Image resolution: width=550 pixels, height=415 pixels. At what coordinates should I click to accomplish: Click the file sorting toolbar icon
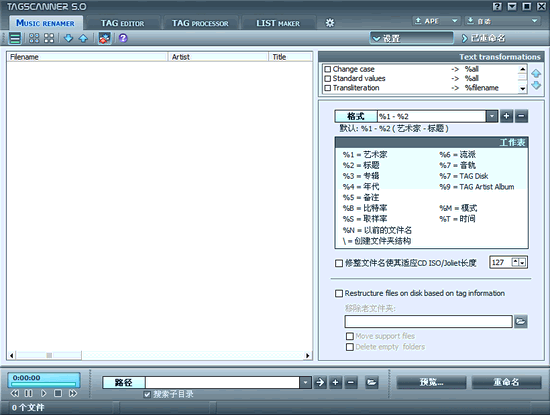(x=104, y=38)
